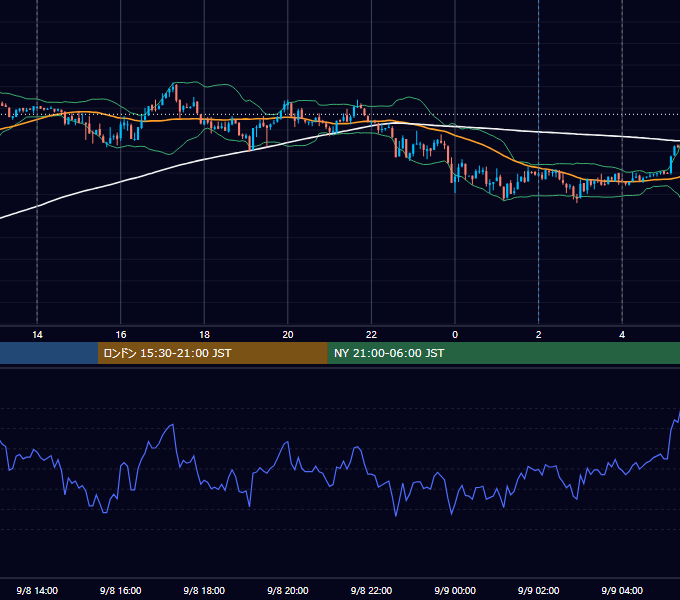Click the '9/8 22:00' date label
The width and height of the screenshot is (680, 600).
pyautogui.click(x=371, y=590)
